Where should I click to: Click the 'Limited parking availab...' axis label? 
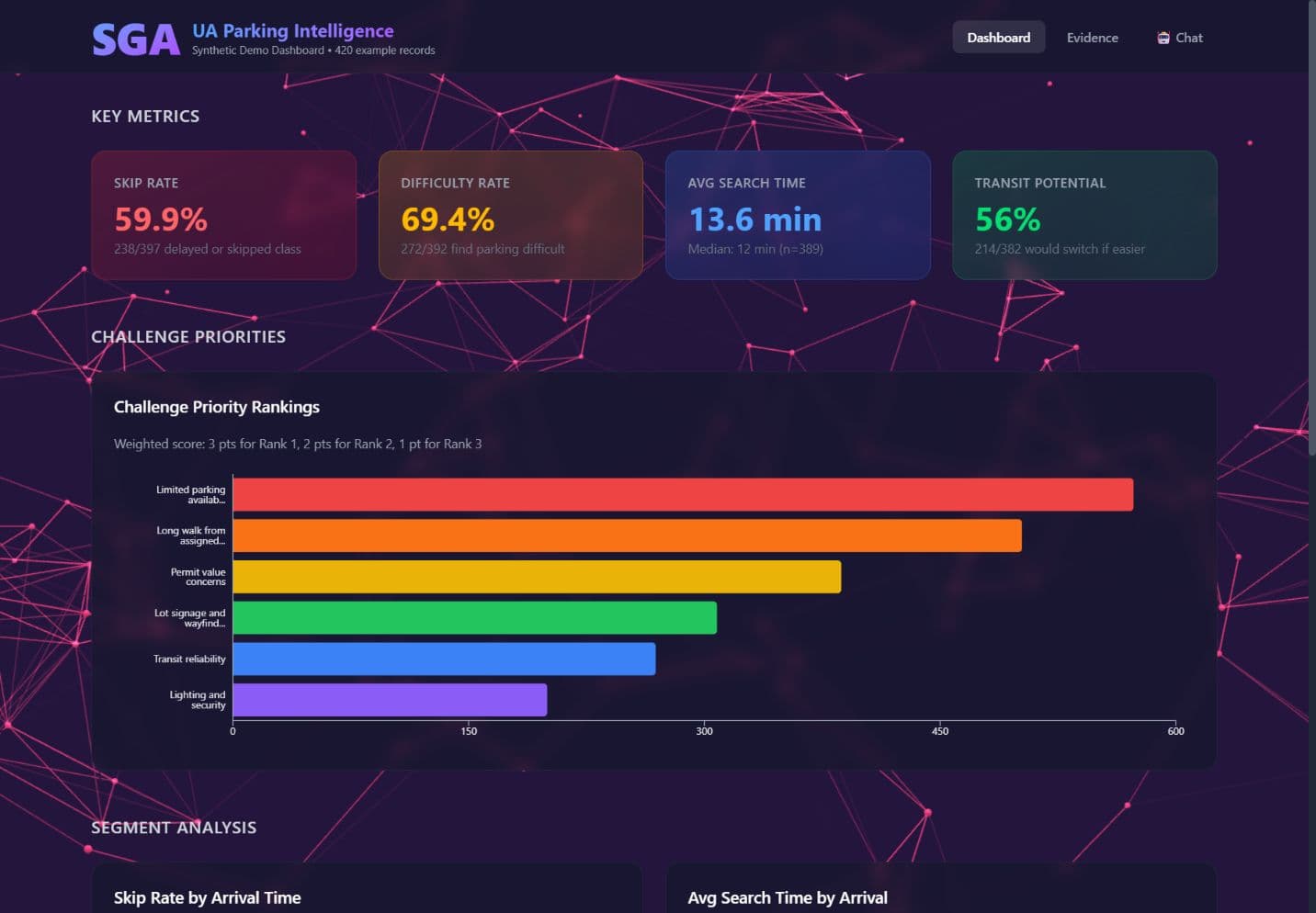point(191,495)
